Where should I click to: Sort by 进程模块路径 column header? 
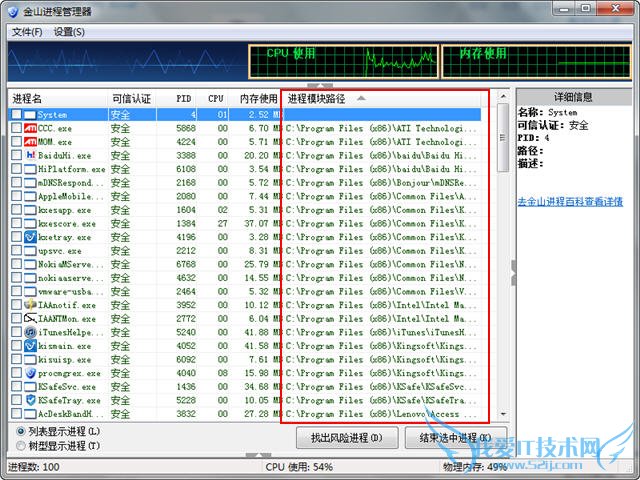(x=382, y=98)
